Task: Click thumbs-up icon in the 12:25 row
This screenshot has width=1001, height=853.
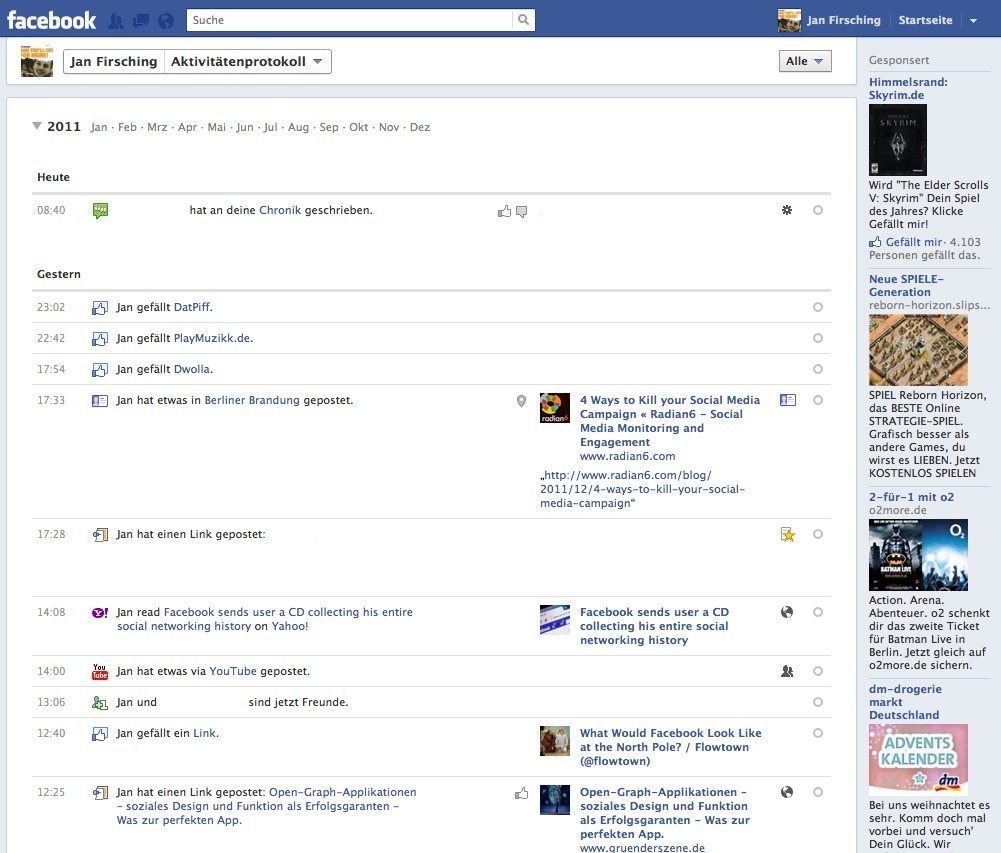Action: 522,794
